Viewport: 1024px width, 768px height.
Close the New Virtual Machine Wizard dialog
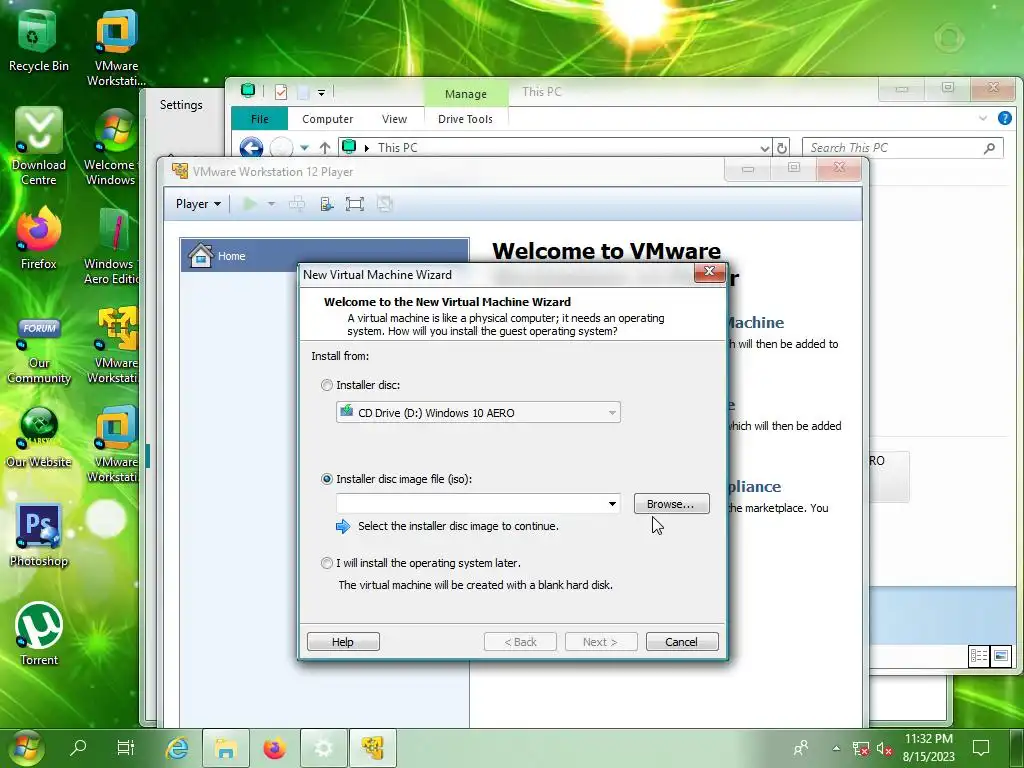click(709, 272)
